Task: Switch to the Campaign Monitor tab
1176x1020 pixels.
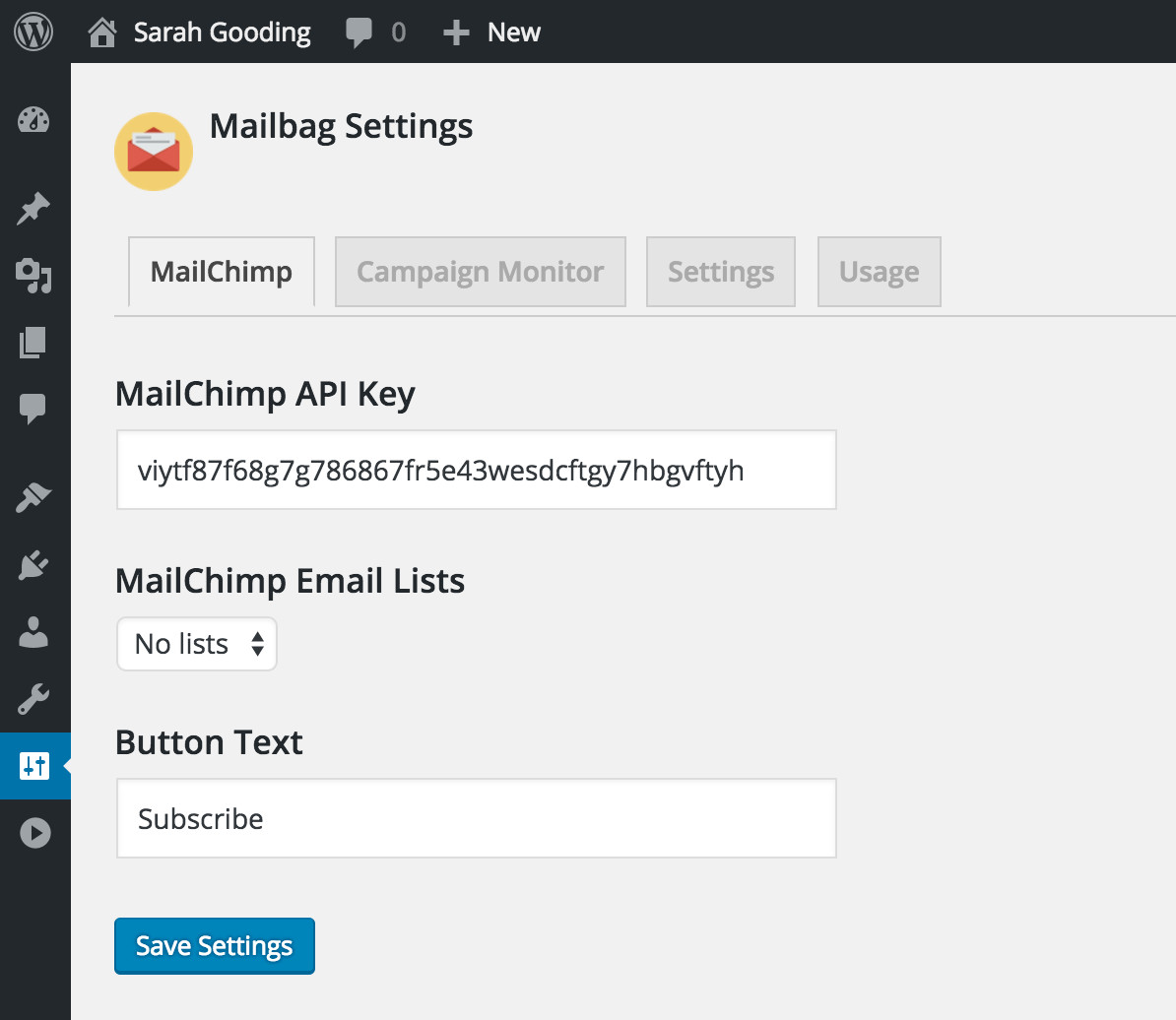Action: [x=480, y=272]
